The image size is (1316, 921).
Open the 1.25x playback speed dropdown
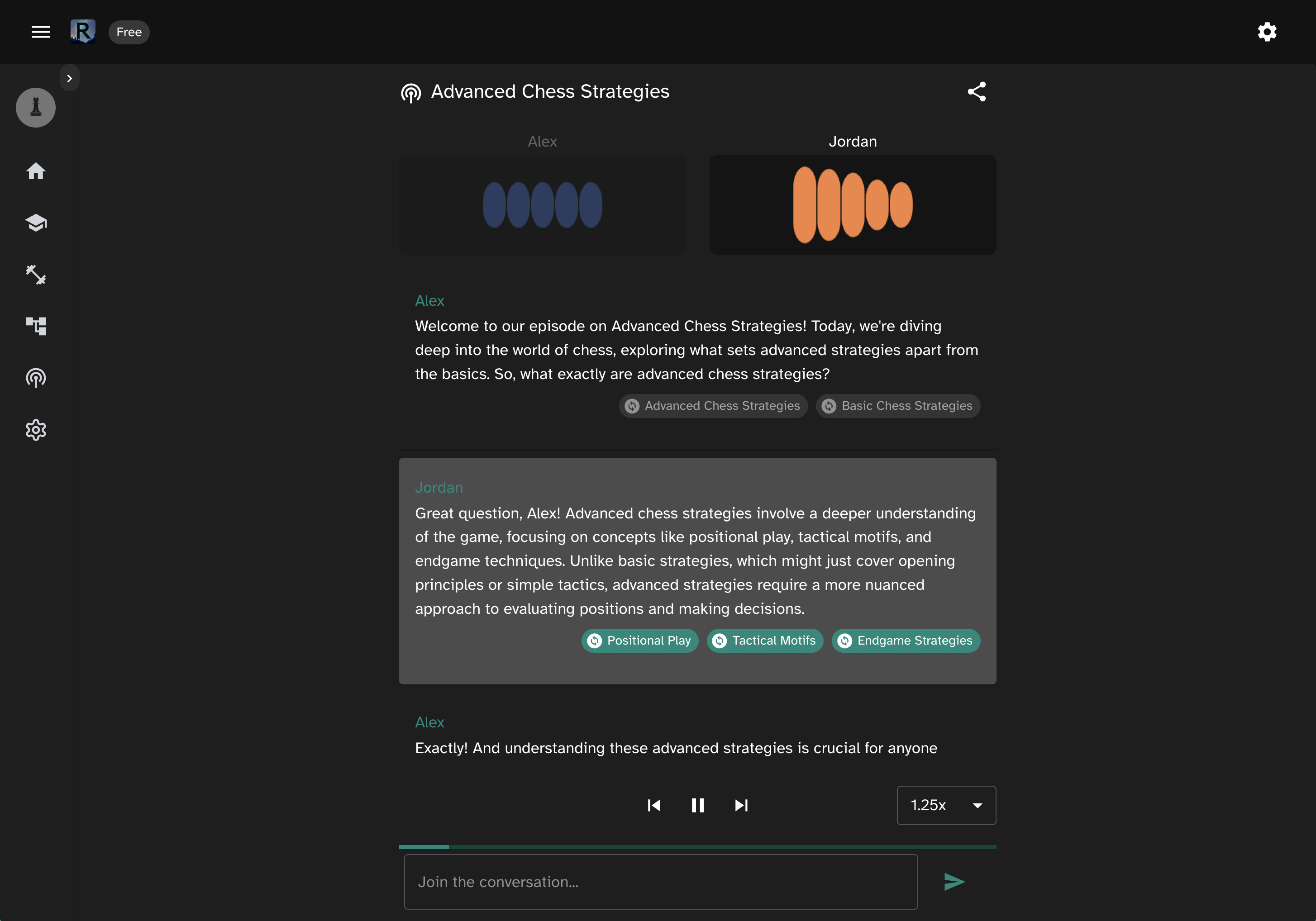(946, 805)
